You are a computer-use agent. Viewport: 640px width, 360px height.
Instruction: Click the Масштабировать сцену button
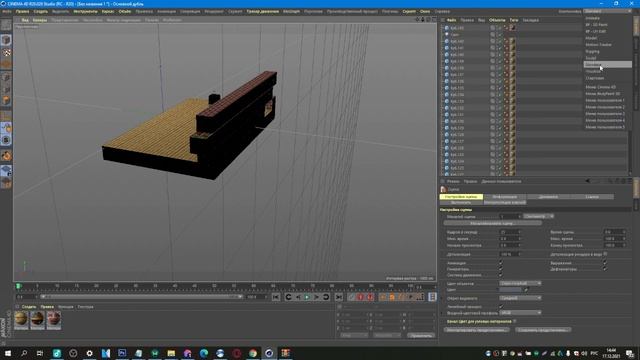[493, 224]
